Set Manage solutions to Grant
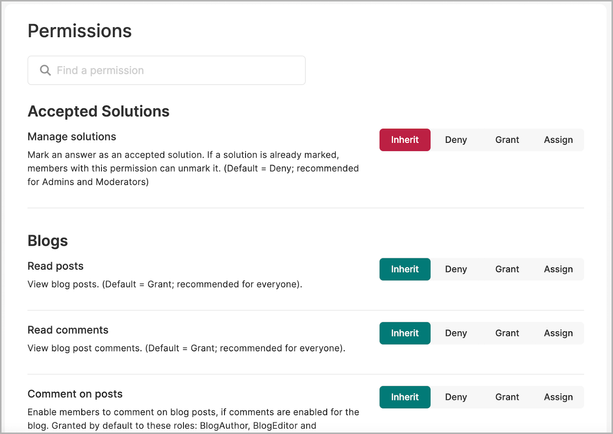Screen dimensions: 613x434 507,140
